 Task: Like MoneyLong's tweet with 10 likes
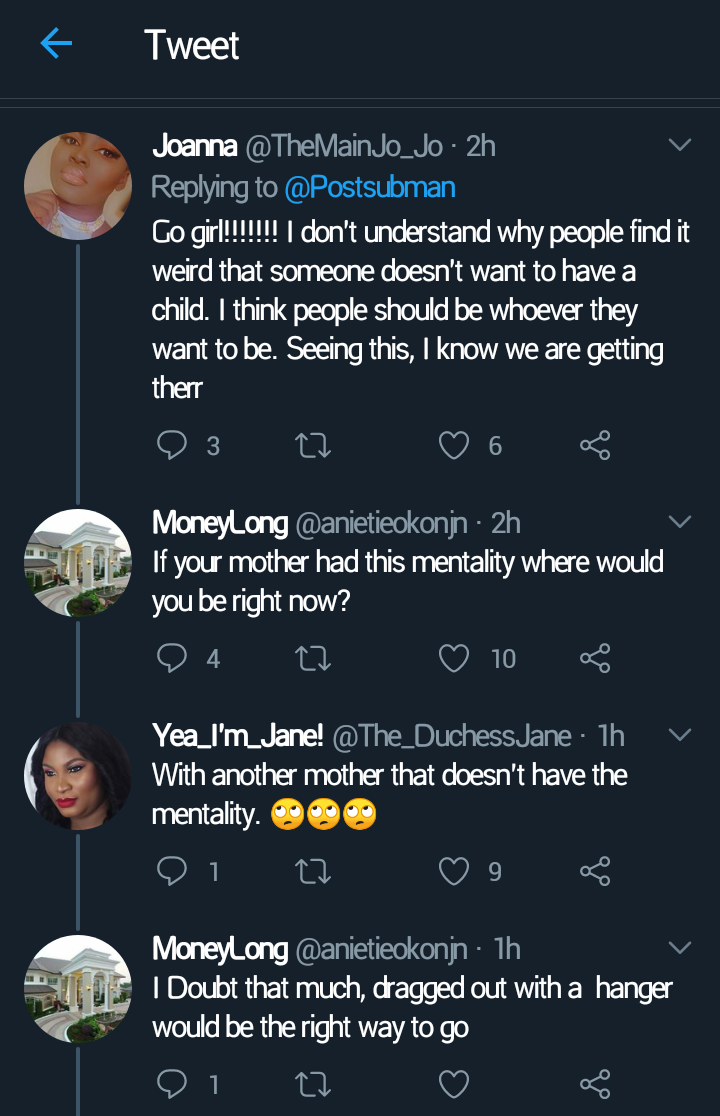click(x=455, y=658)
